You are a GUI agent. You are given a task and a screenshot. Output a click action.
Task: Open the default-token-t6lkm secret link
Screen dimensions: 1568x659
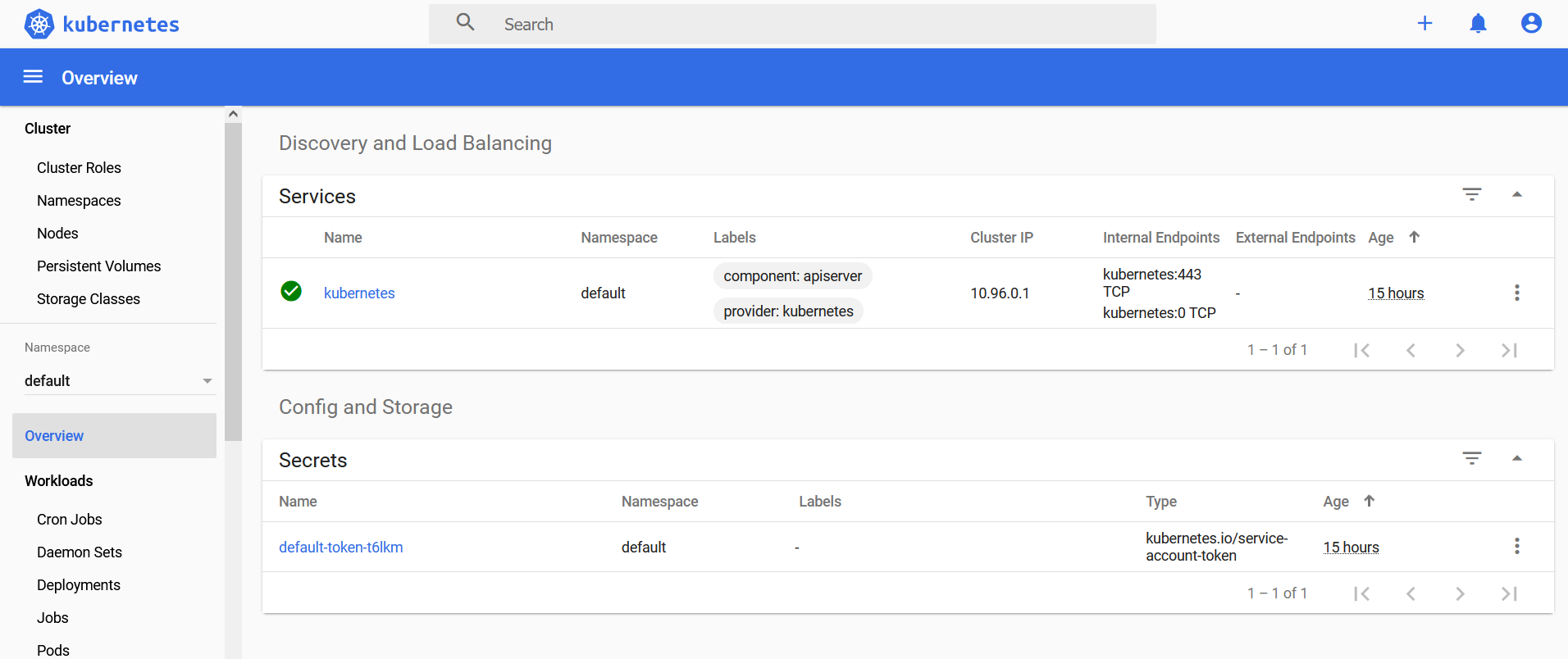(x=341, y=548)
